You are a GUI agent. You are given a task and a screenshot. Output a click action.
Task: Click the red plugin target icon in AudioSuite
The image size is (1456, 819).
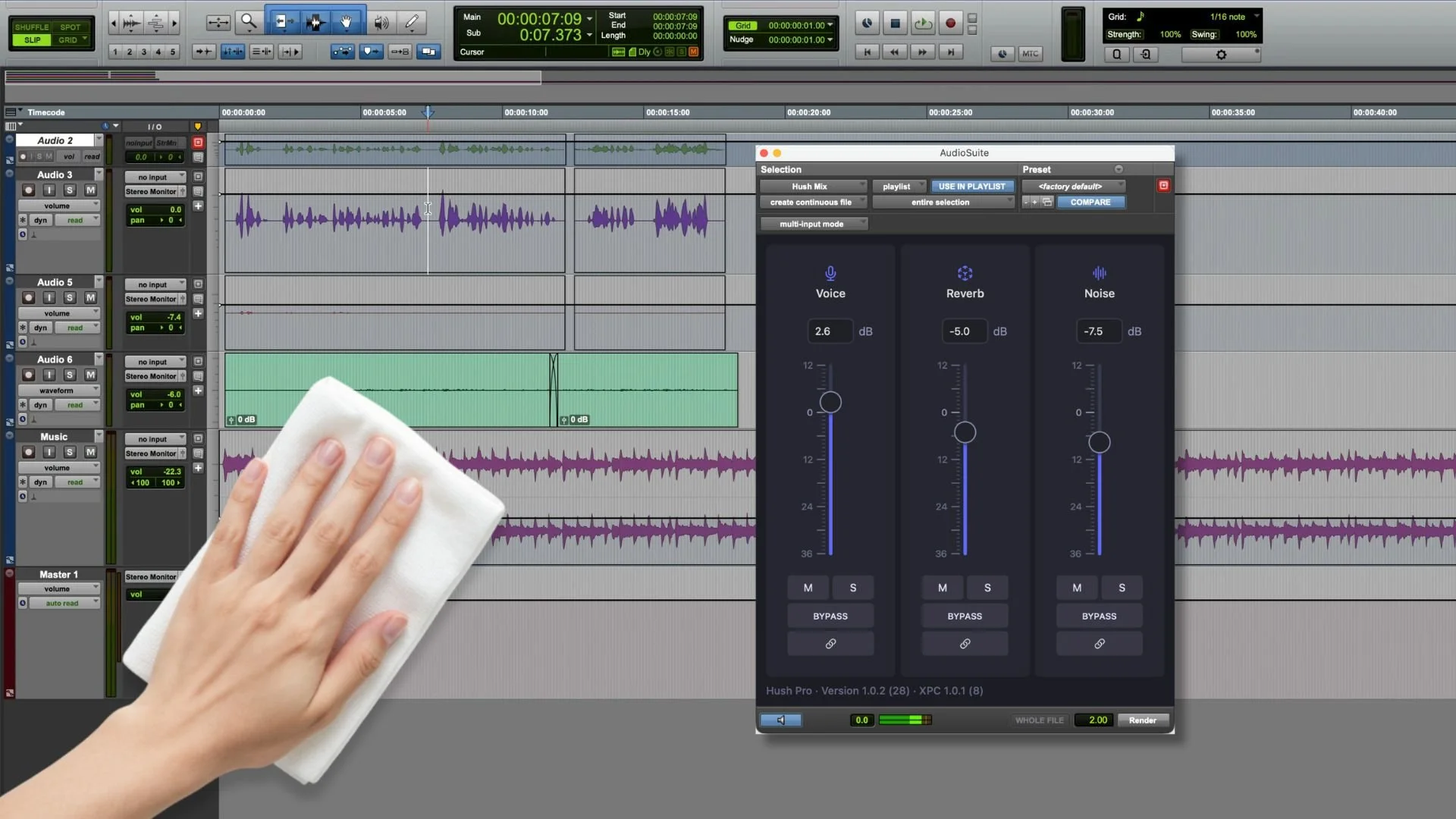click(1163, 186)
